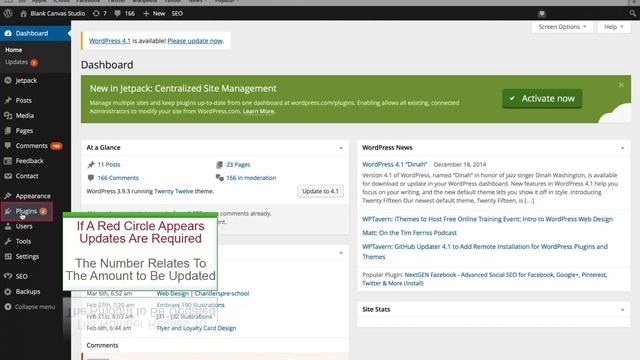
Task: Click the Twenty Twelve theme link
Action: (x=173, y=191)
